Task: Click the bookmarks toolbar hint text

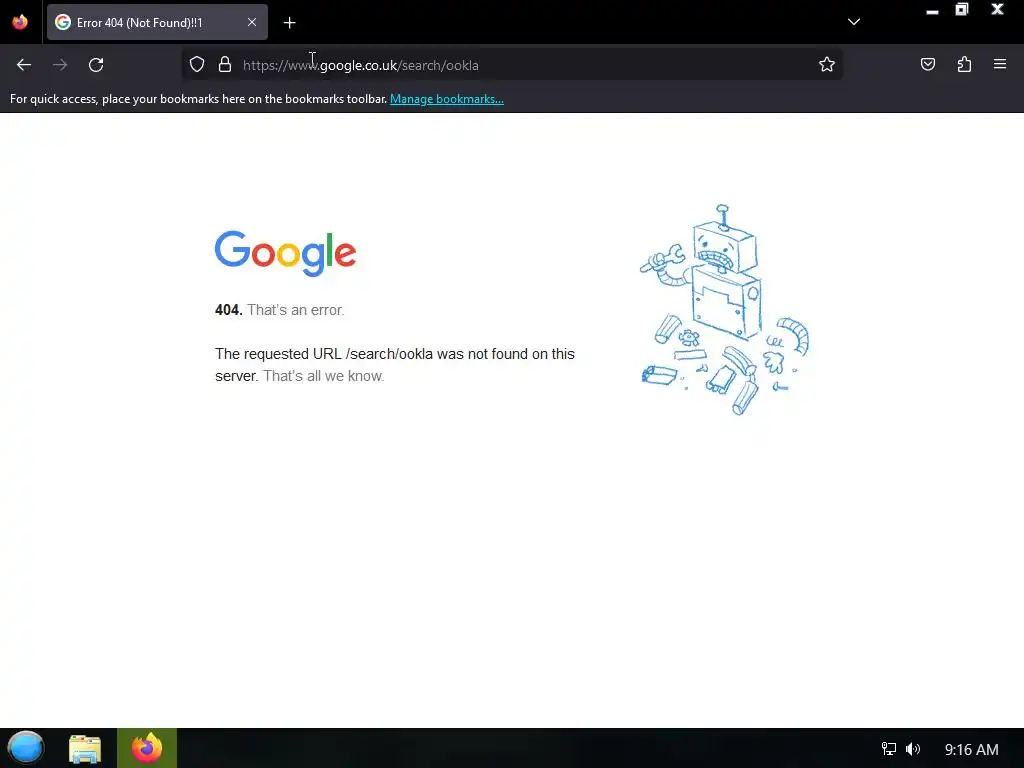Action: (x=199, y=99)
